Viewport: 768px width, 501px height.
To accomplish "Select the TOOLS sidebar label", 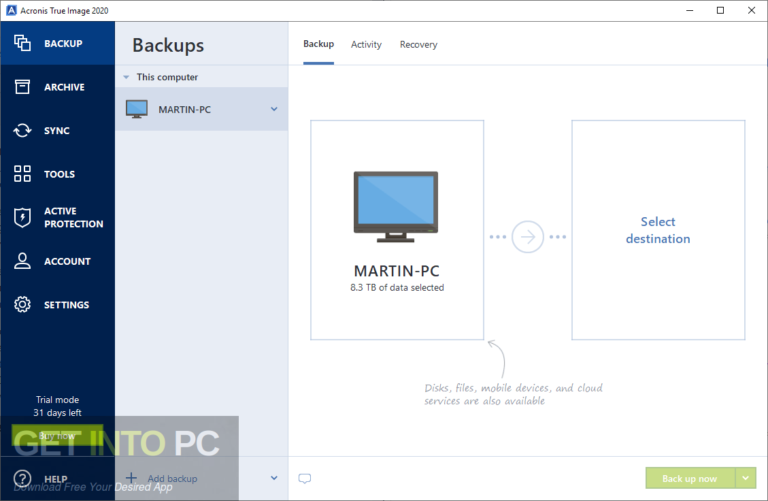I will pyautogui.click(x=59, y=174).
